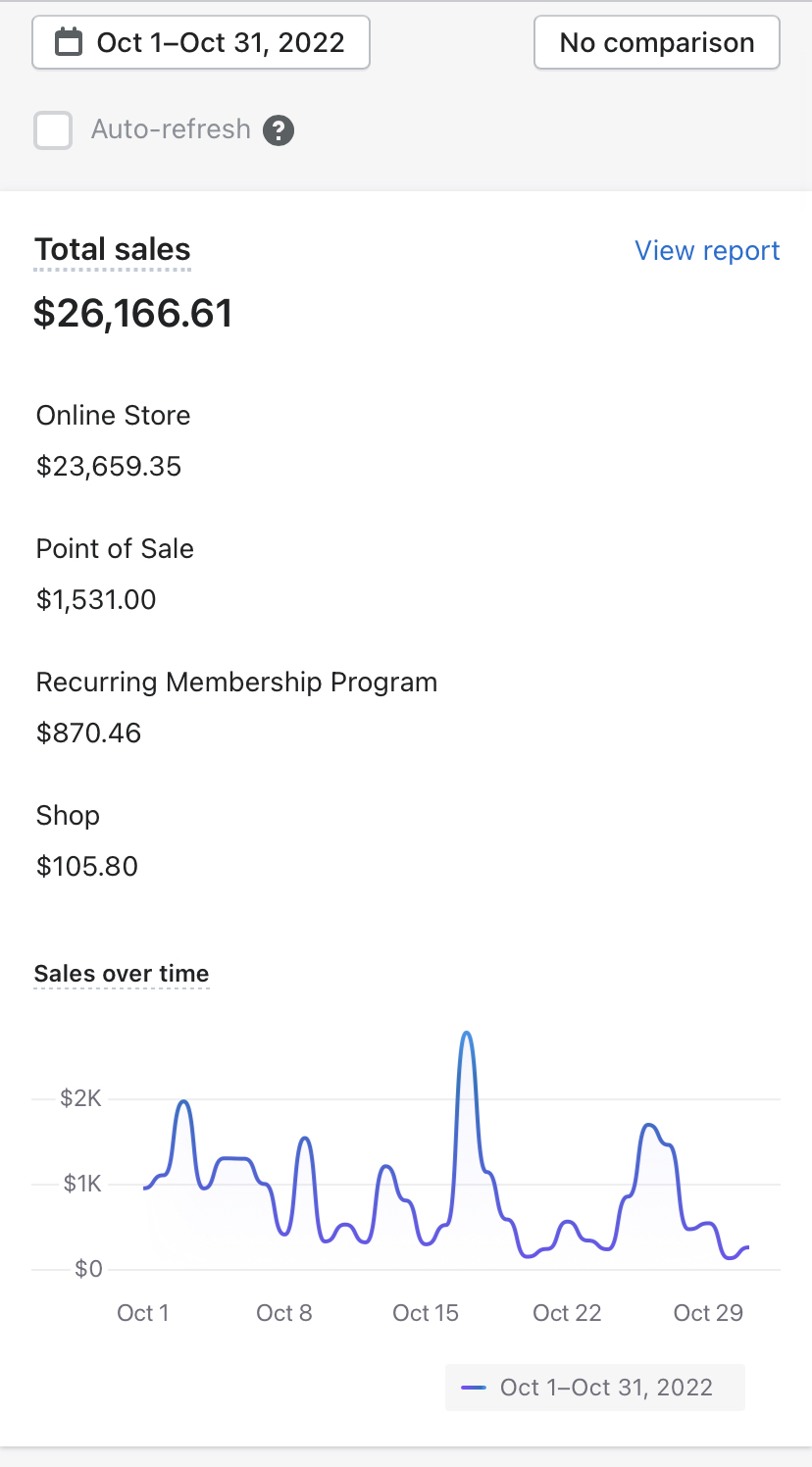Click the chart's highest peak after Oct 15
Viewport: 812px width, 1467px height.
tap(467, 1034)
